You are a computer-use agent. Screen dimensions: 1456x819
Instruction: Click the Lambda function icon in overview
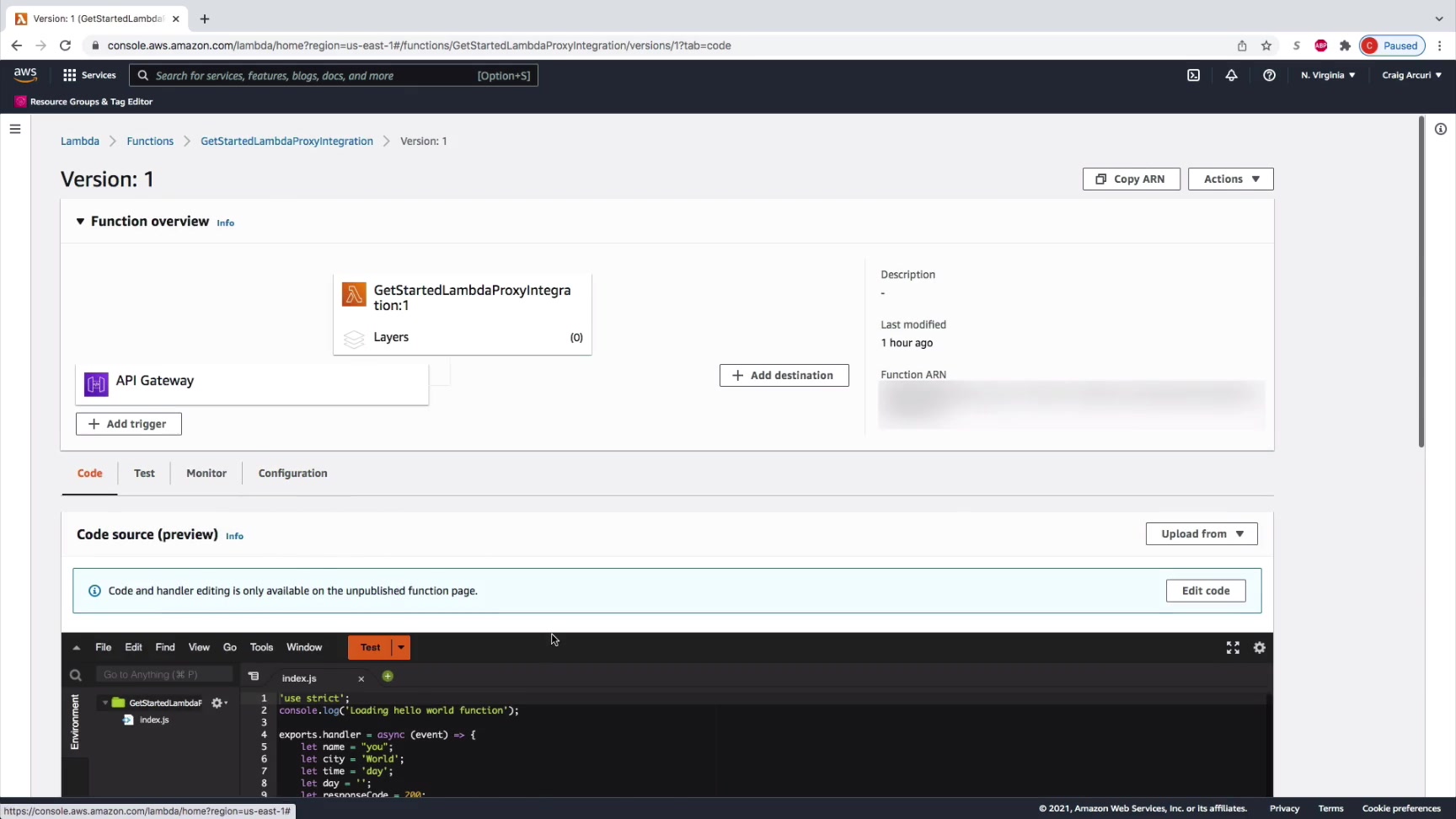(354, 294)
